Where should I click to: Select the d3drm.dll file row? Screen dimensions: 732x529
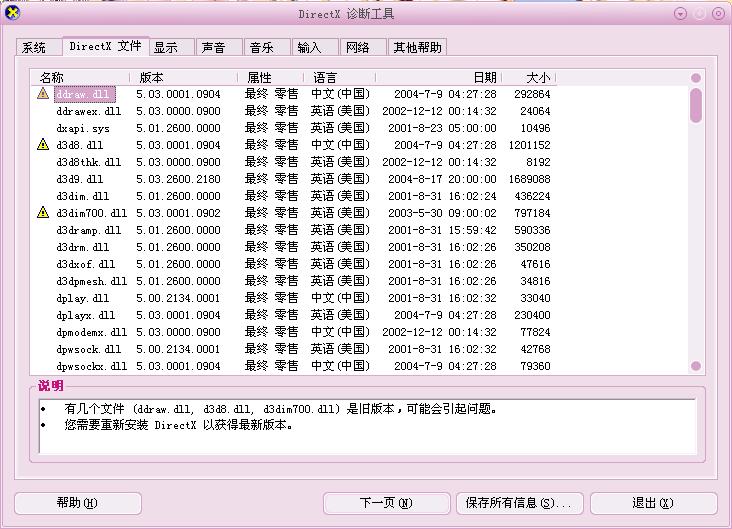click(294, 247)
